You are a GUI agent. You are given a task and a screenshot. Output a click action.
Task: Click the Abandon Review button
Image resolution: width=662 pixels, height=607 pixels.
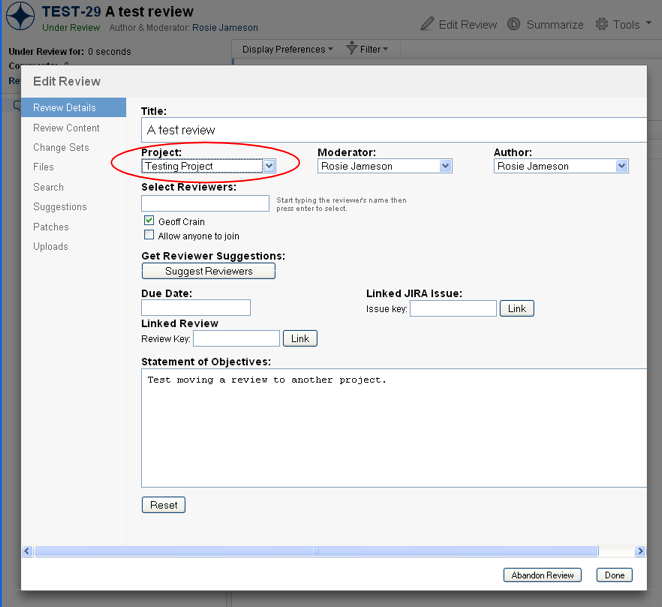pos(543,575)
